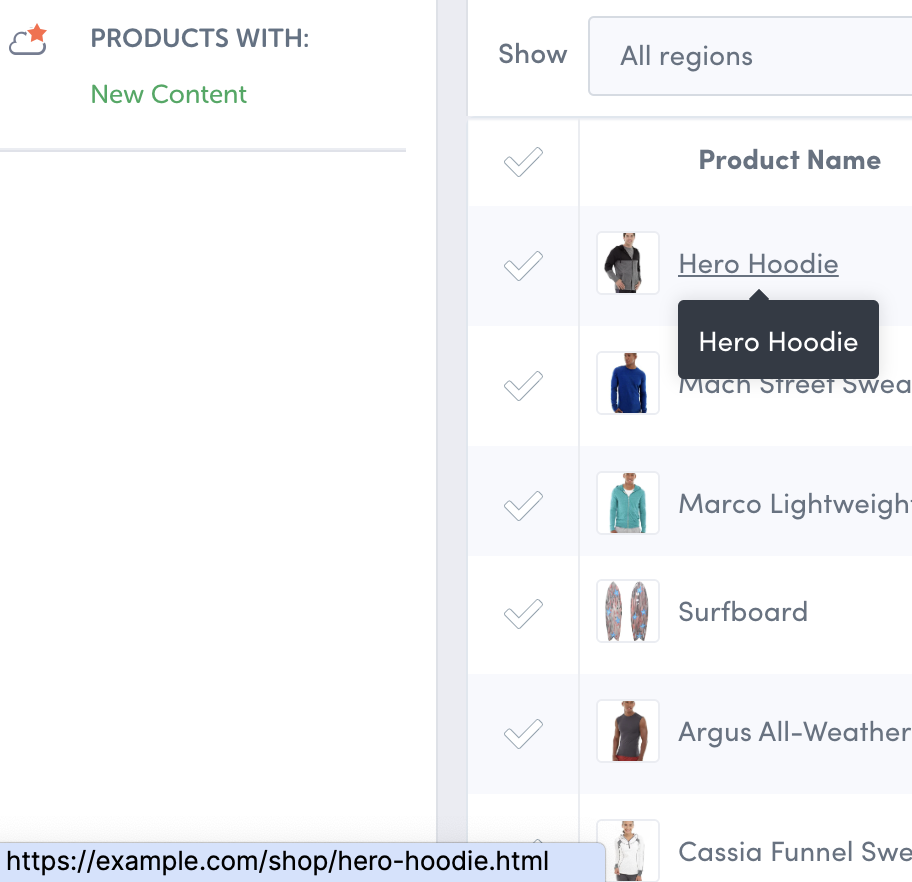The height and width of the screenshot is (882, 912).
Task: Toggle the select-all checkmark in header
Action: click(523, 161)
